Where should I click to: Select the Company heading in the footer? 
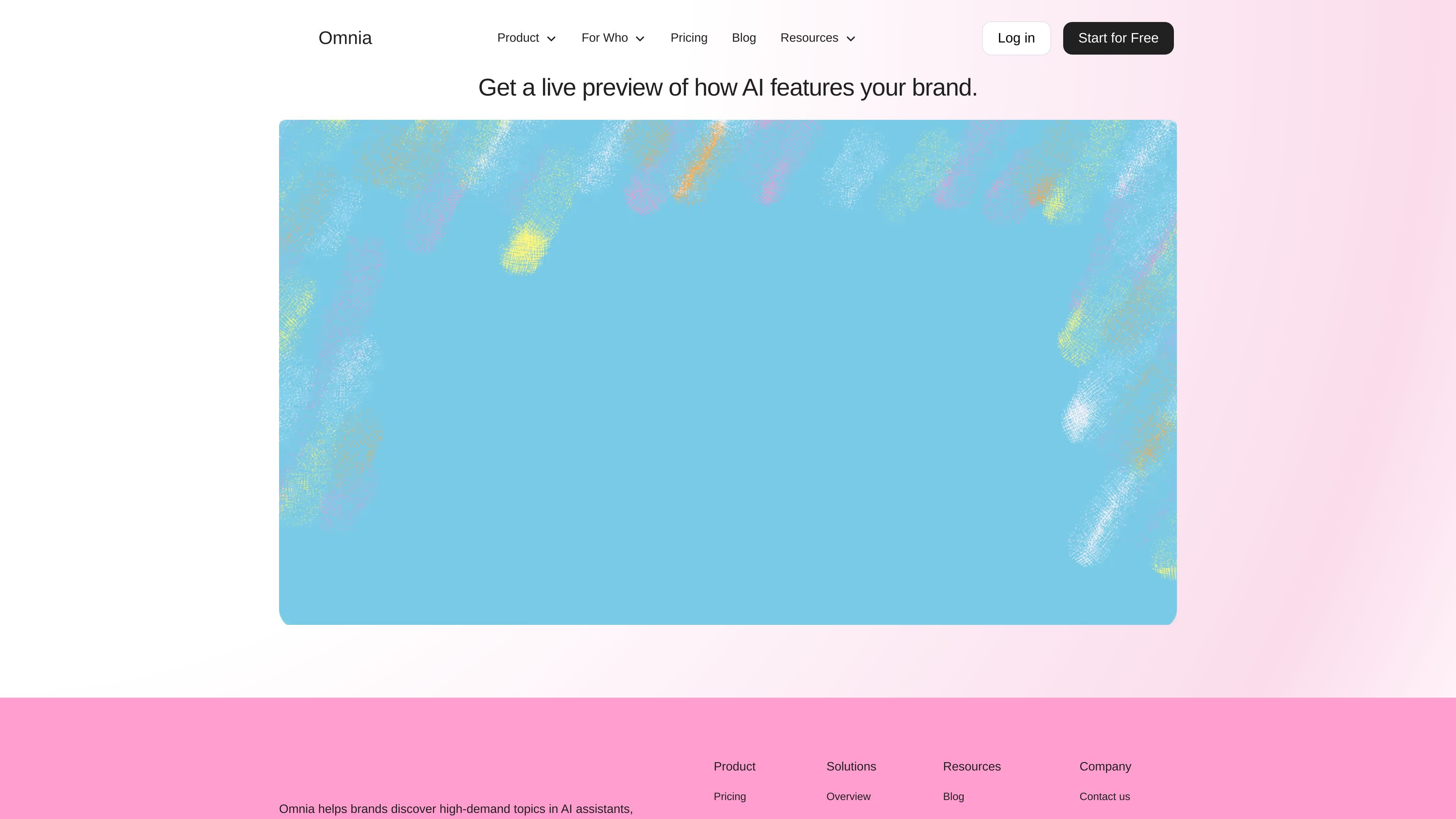(1105, 766)
